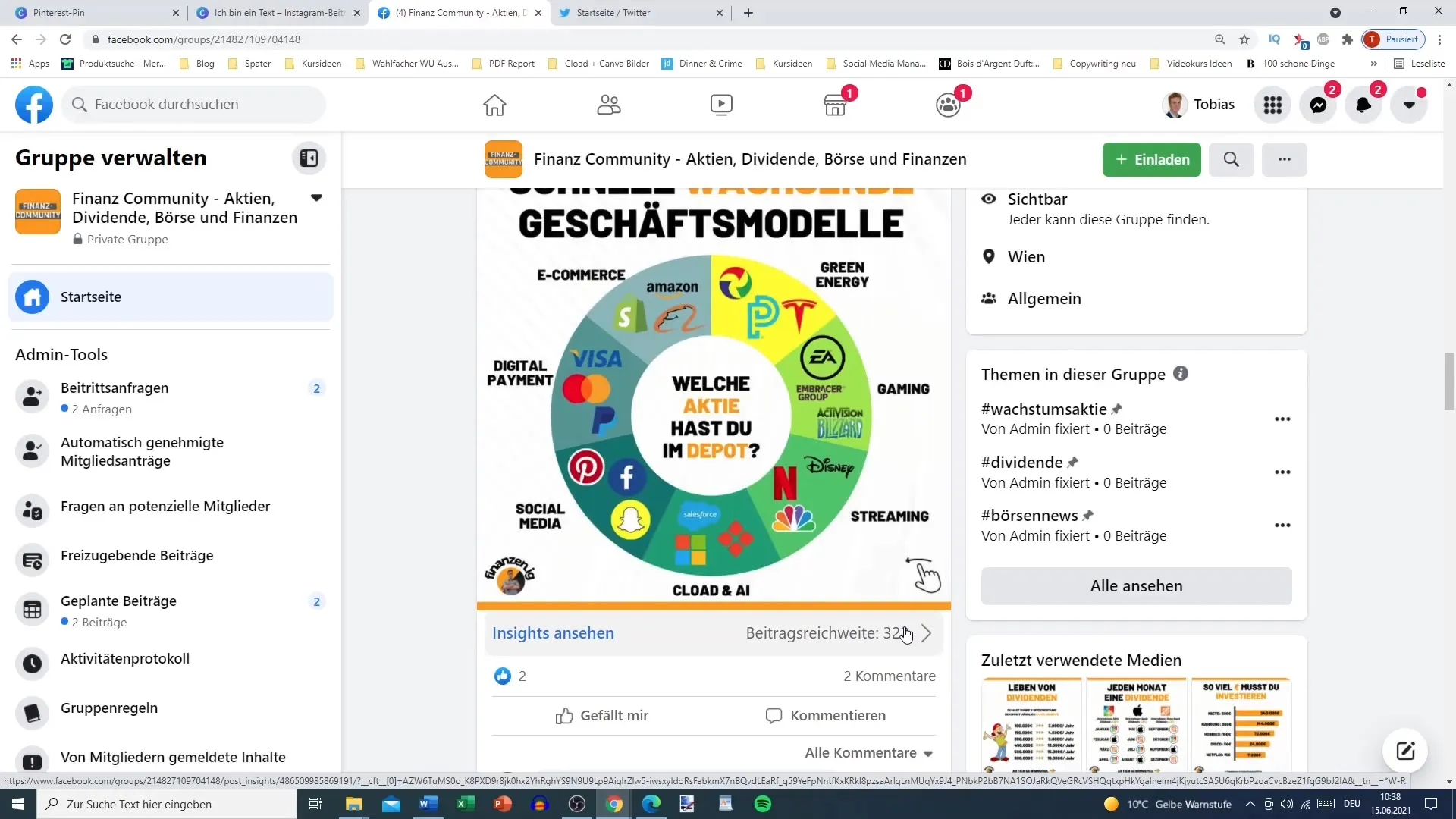1456x819 pixels.
Task: Open Geplante Beiträge
Action: [171, 610]
